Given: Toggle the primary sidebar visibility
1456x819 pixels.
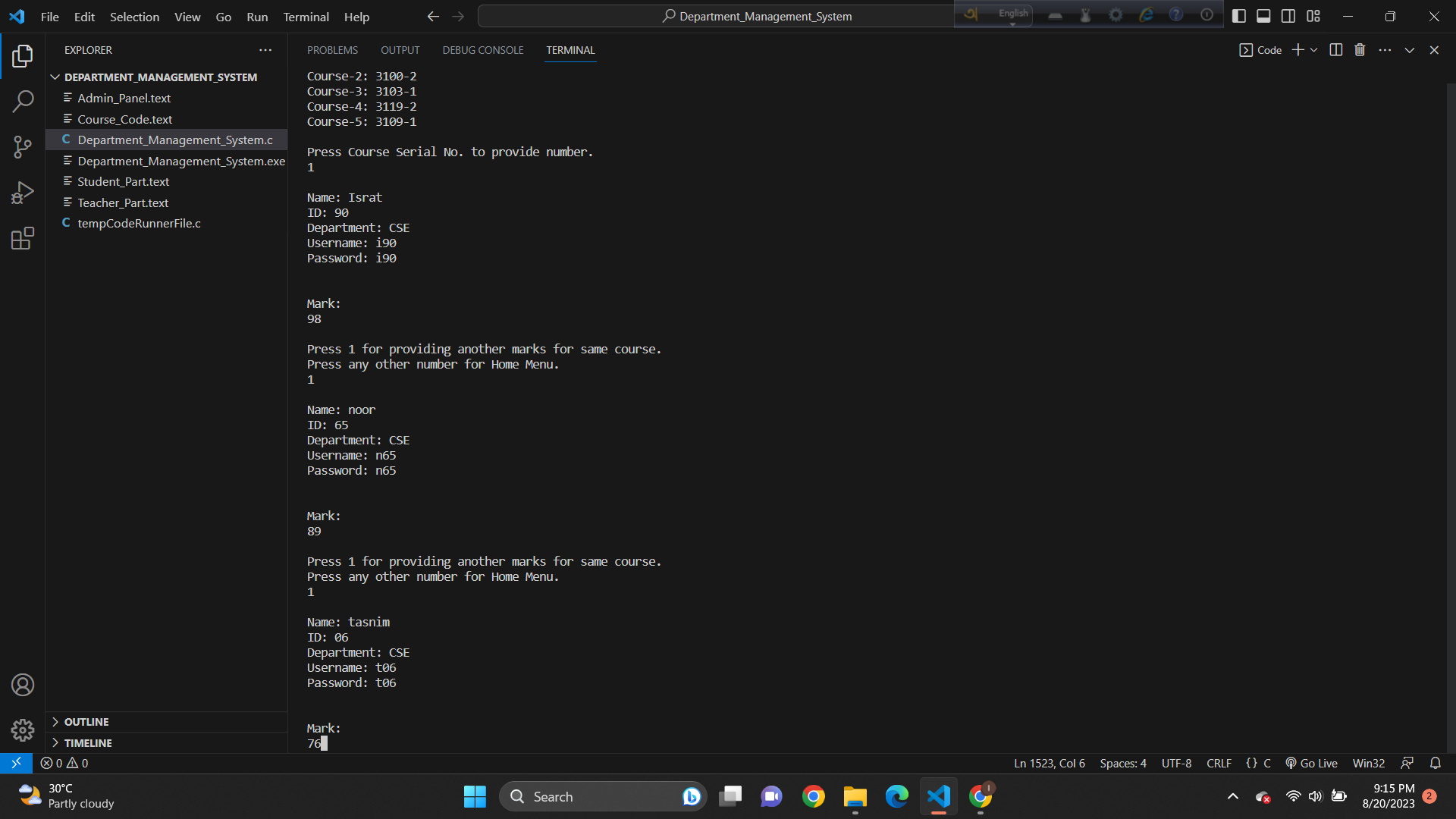Looking at the screenshot, I should (1239, 15).
